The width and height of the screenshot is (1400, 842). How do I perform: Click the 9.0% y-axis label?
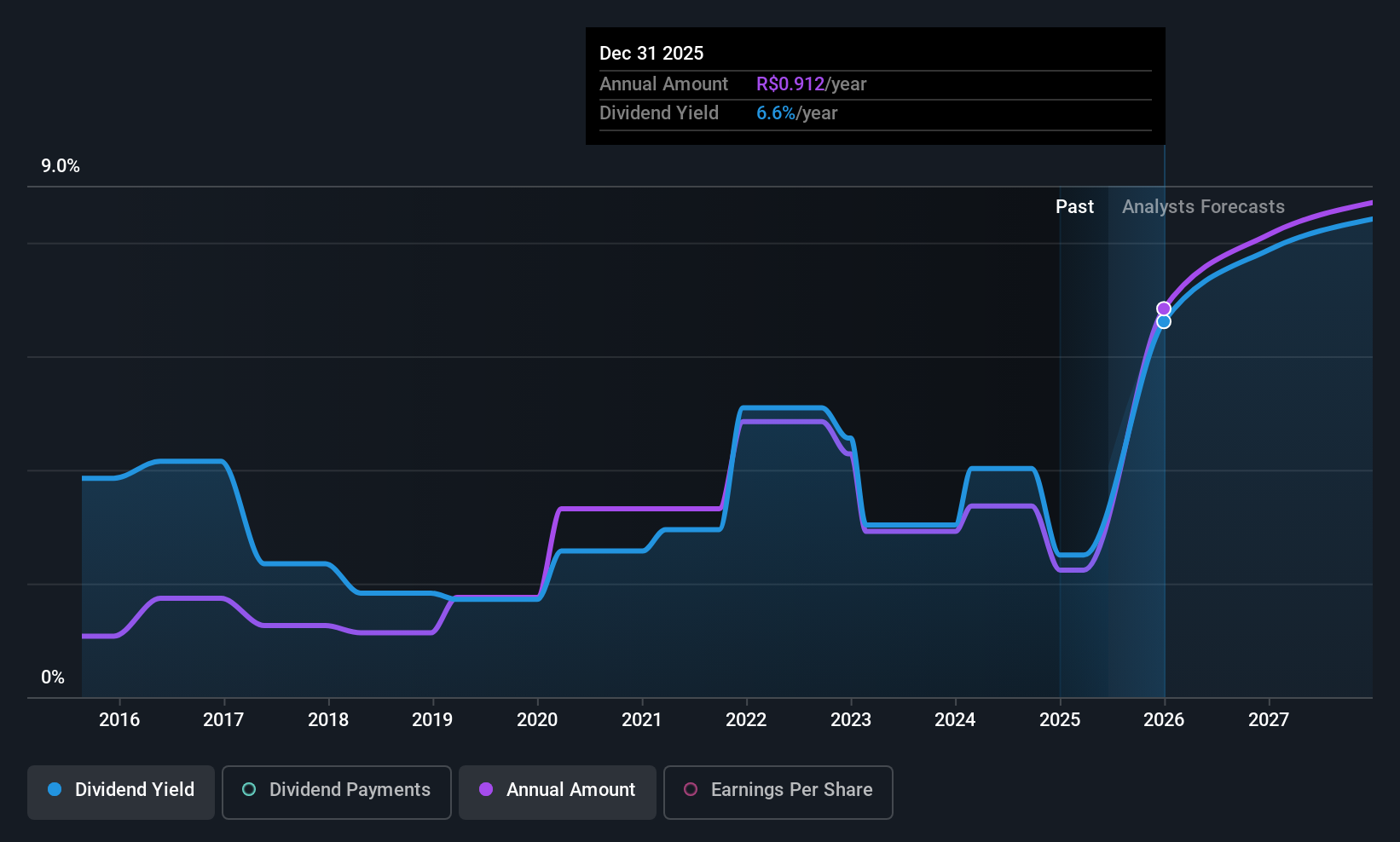click(61, 166)
